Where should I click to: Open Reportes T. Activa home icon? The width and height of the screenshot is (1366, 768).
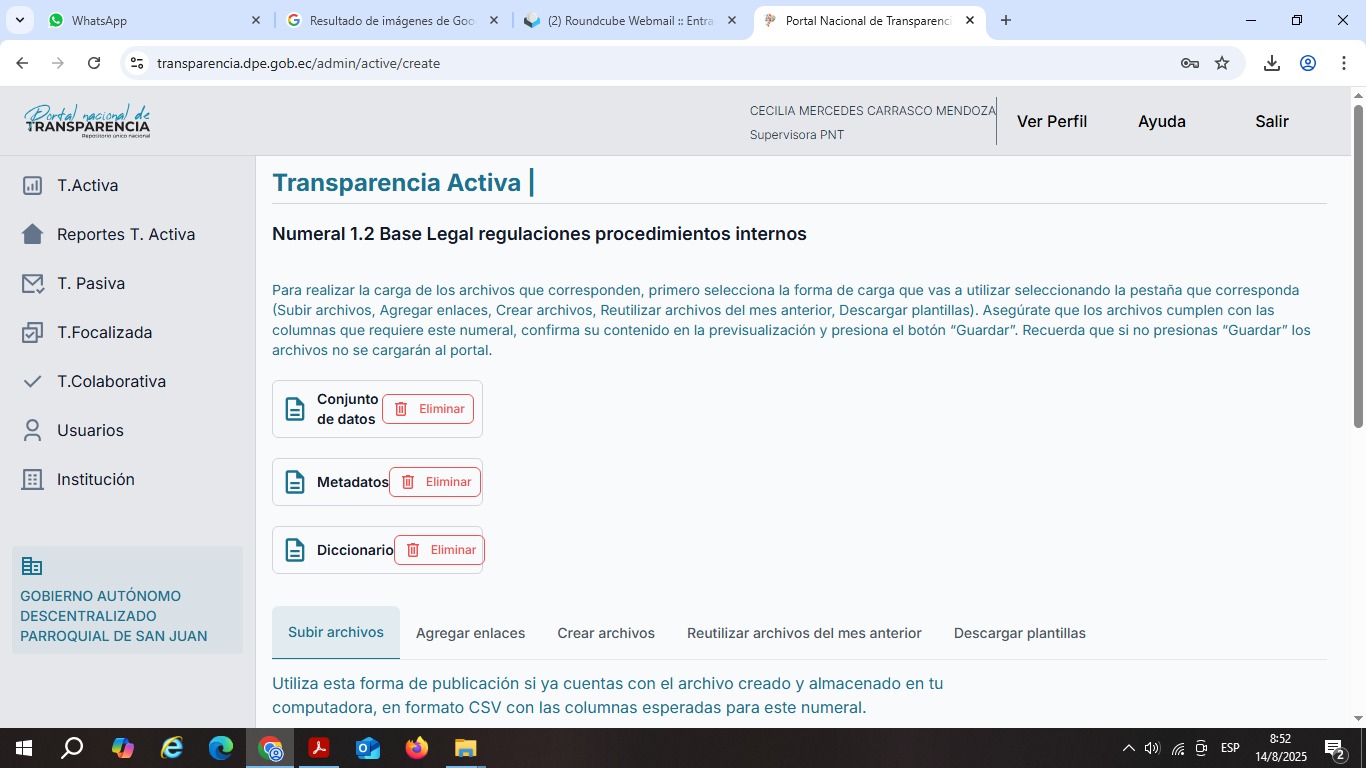click(33, 235)
